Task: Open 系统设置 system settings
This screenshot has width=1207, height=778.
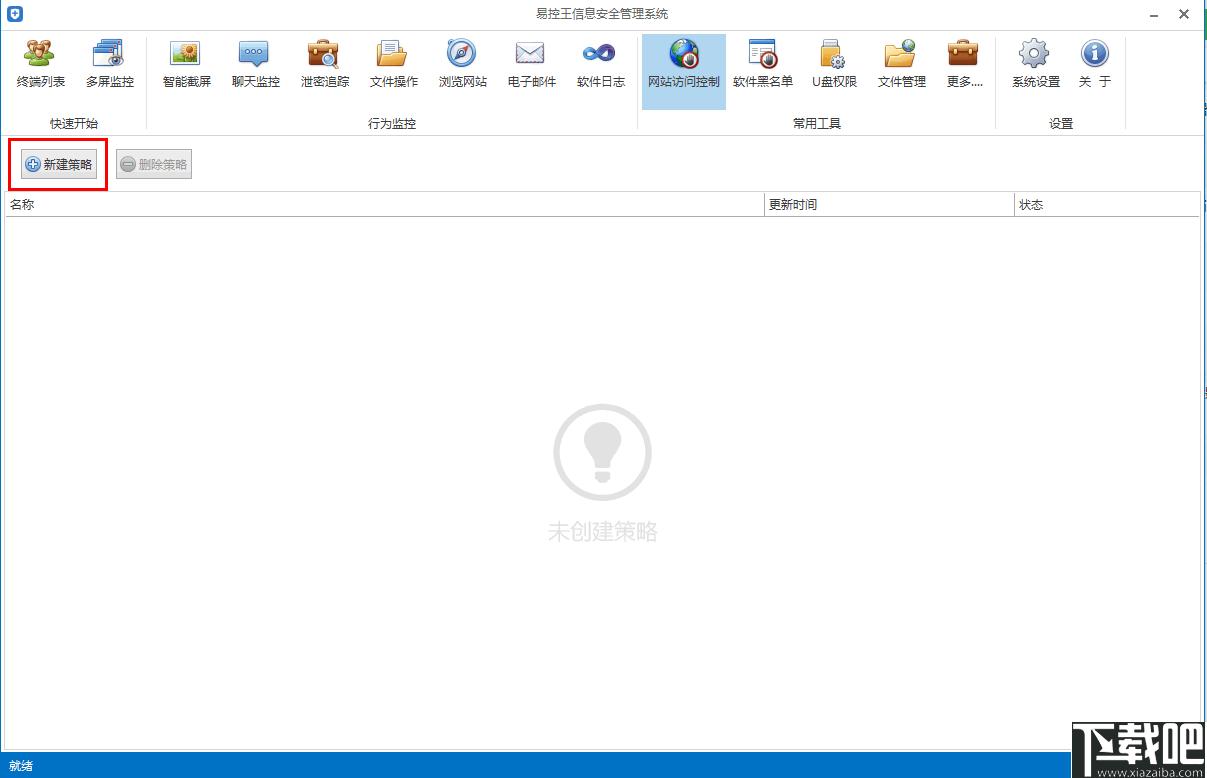Action: tap(1035, 65)
